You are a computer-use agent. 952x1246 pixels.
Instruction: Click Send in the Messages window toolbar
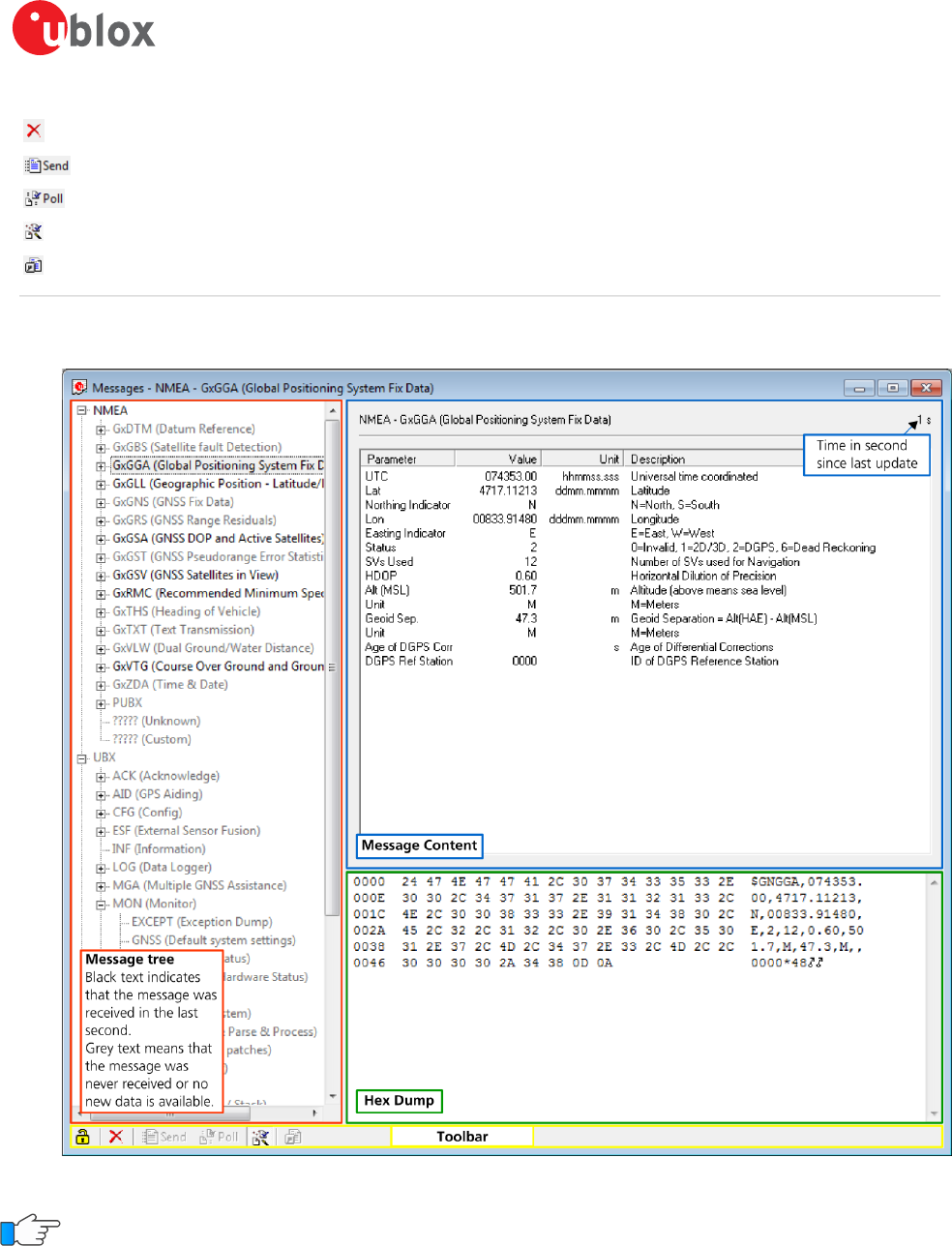164,1137
